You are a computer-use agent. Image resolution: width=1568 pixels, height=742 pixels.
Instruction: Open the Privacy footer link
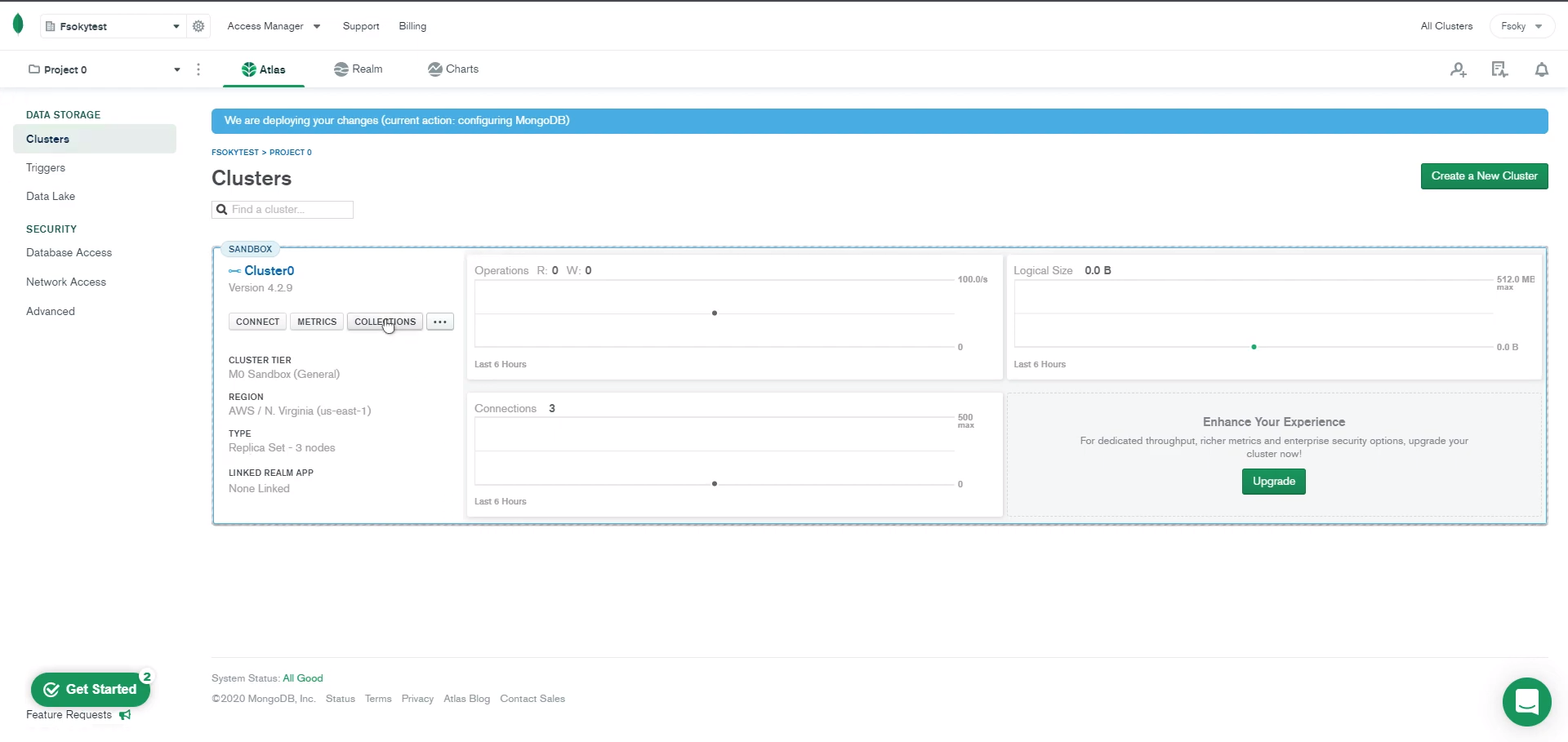pyautogui.click(x=417, y=699)
